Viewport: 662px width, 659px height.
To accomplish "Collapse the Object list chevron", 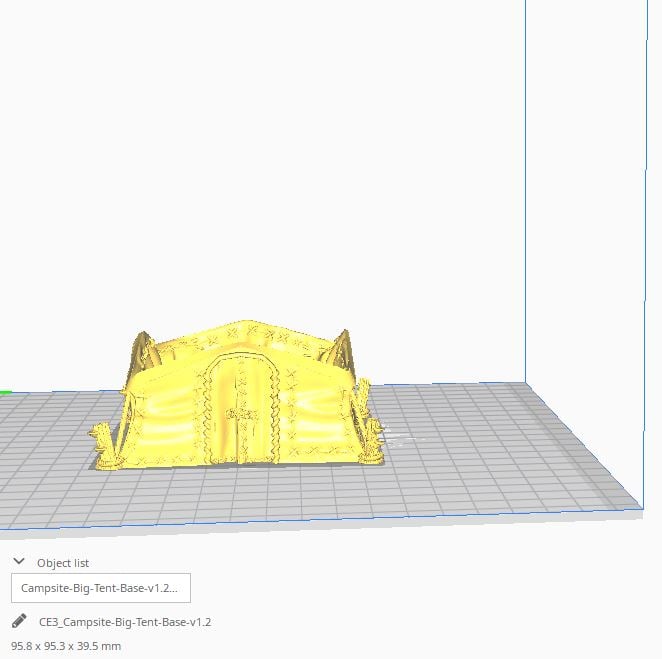I will [19, 561].
